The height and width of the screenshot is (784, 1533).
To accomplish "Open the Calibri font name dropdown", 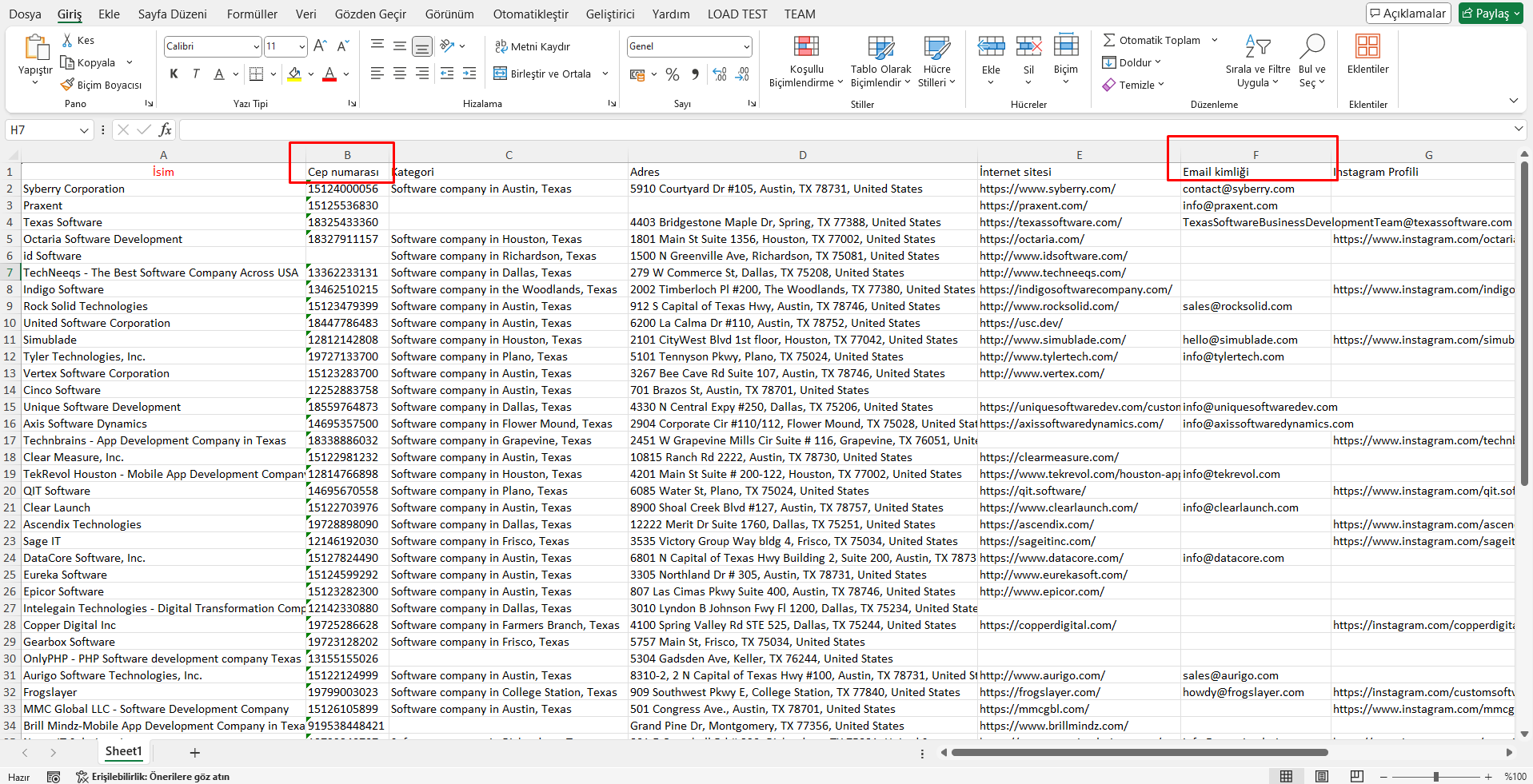I will click(256, 46).
